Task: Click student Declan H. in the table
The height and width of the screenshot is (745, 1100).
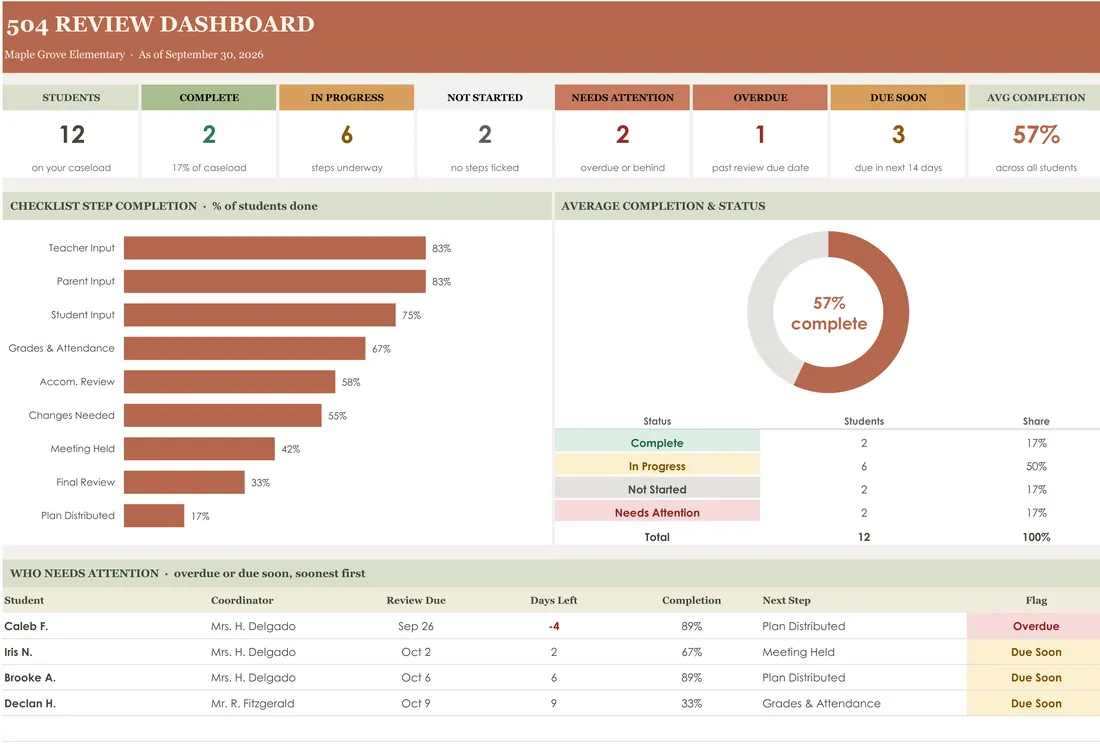Action: (x=29, y=704)
